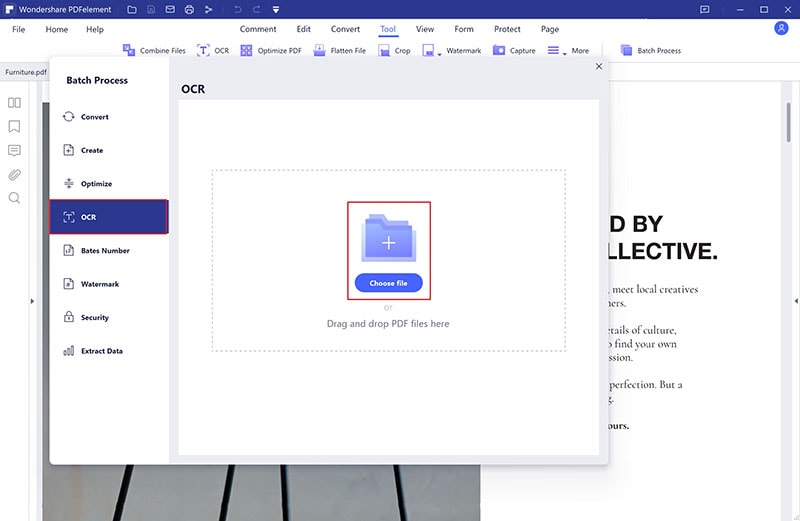Click the feedback message icon in title bar
800x521 pixels.
tap(705, 9)
